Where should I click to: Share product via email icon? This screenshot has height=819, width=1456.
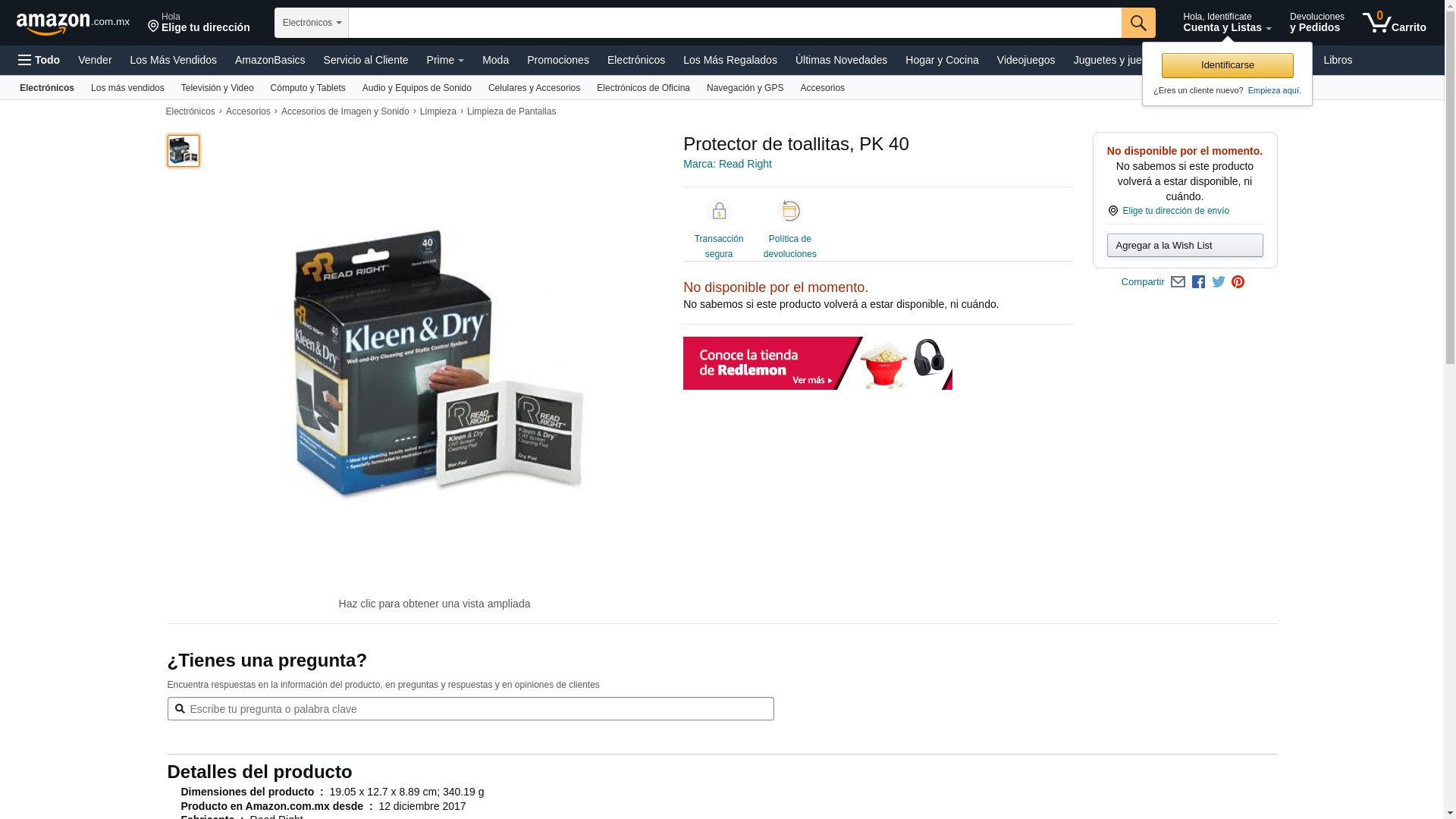(1178, 282)
